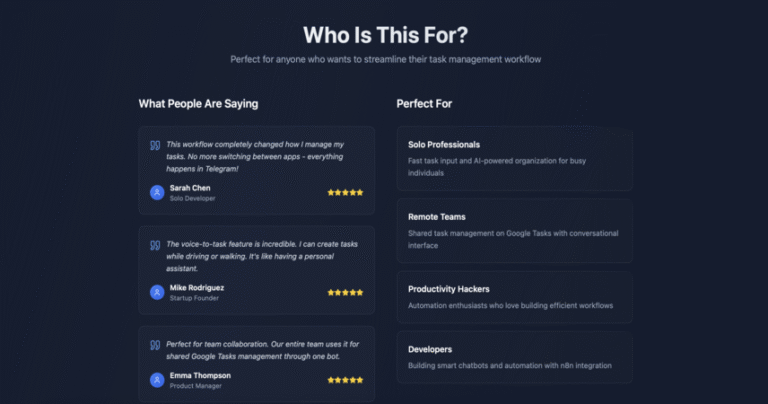Click the Mike Rodriguez name label
768x404 pixels.
(197, 288)
